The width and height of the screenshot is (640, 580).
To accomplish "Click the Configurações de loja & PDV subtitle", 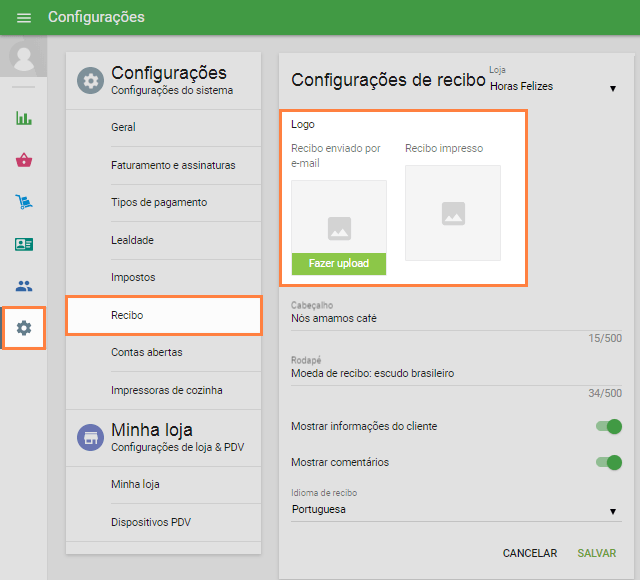I will click(178, 447).
